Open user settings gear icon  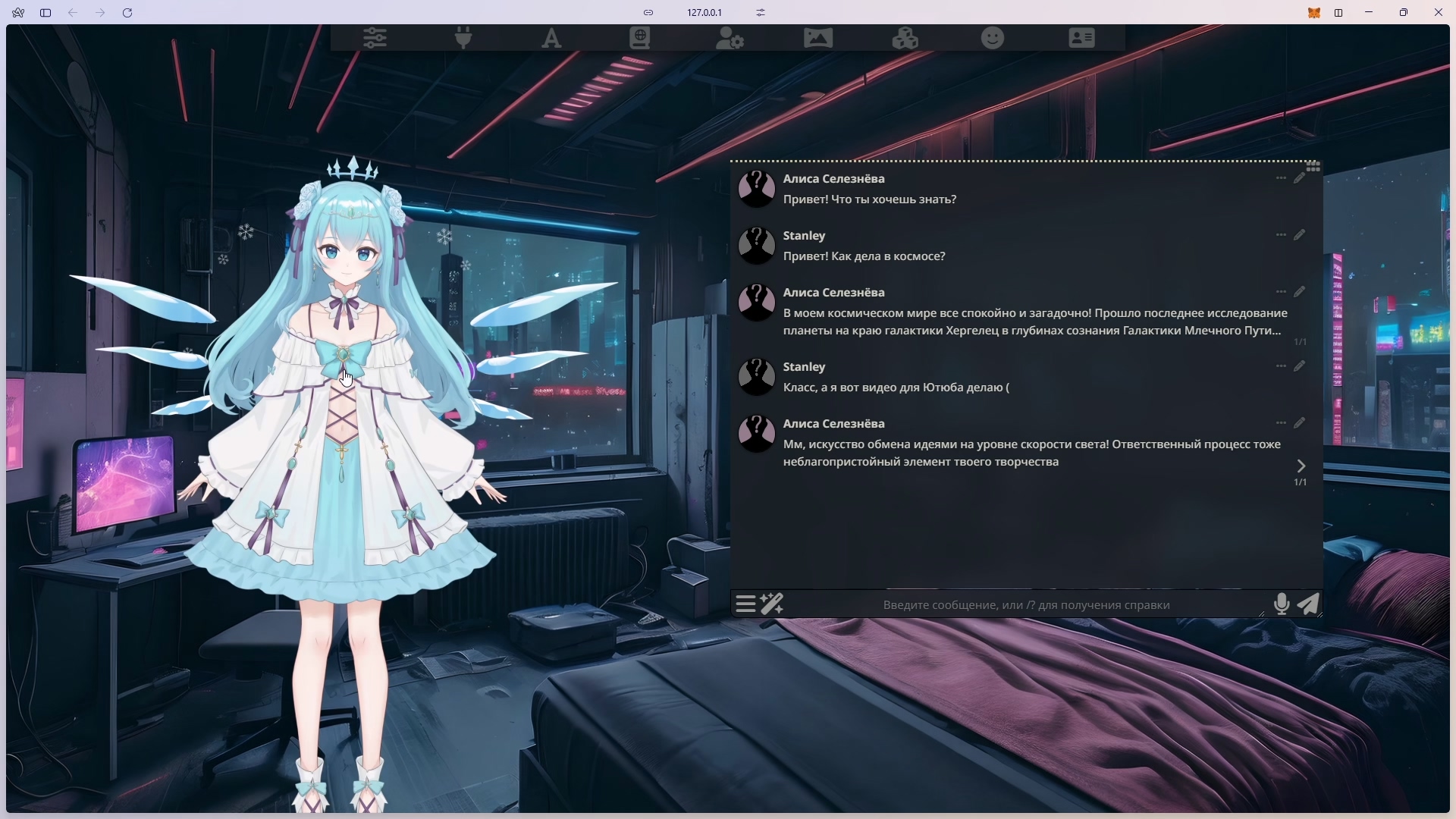[730, 38]
